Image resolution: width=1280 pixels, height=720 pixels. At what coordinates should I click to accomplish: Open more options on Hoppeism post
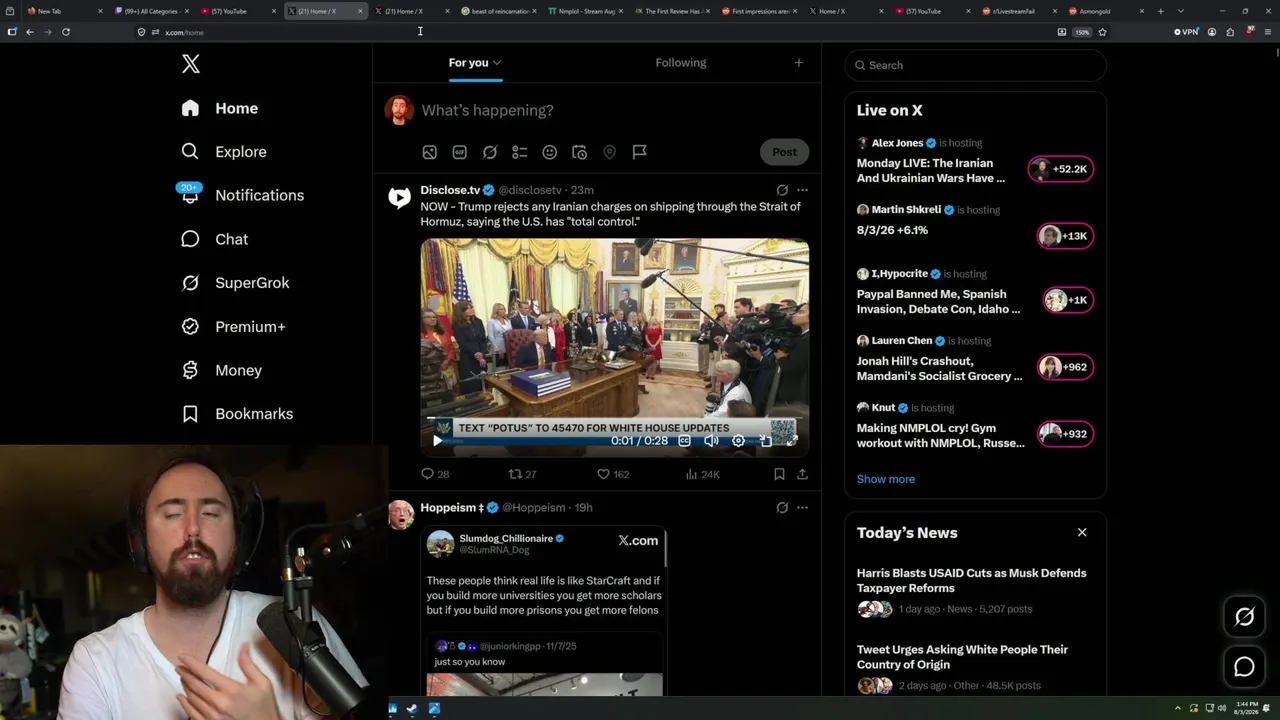[802, 508]
